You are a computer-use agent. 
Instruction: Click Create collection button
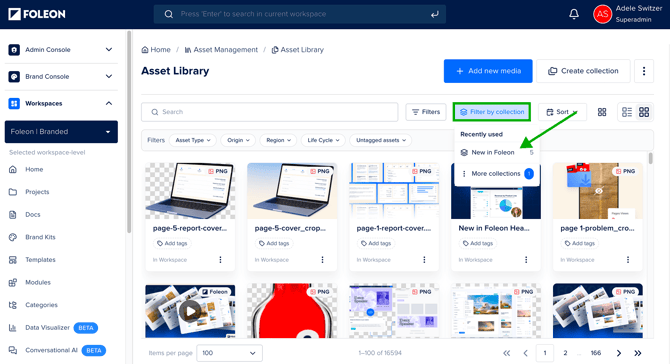tap(583, 71)
